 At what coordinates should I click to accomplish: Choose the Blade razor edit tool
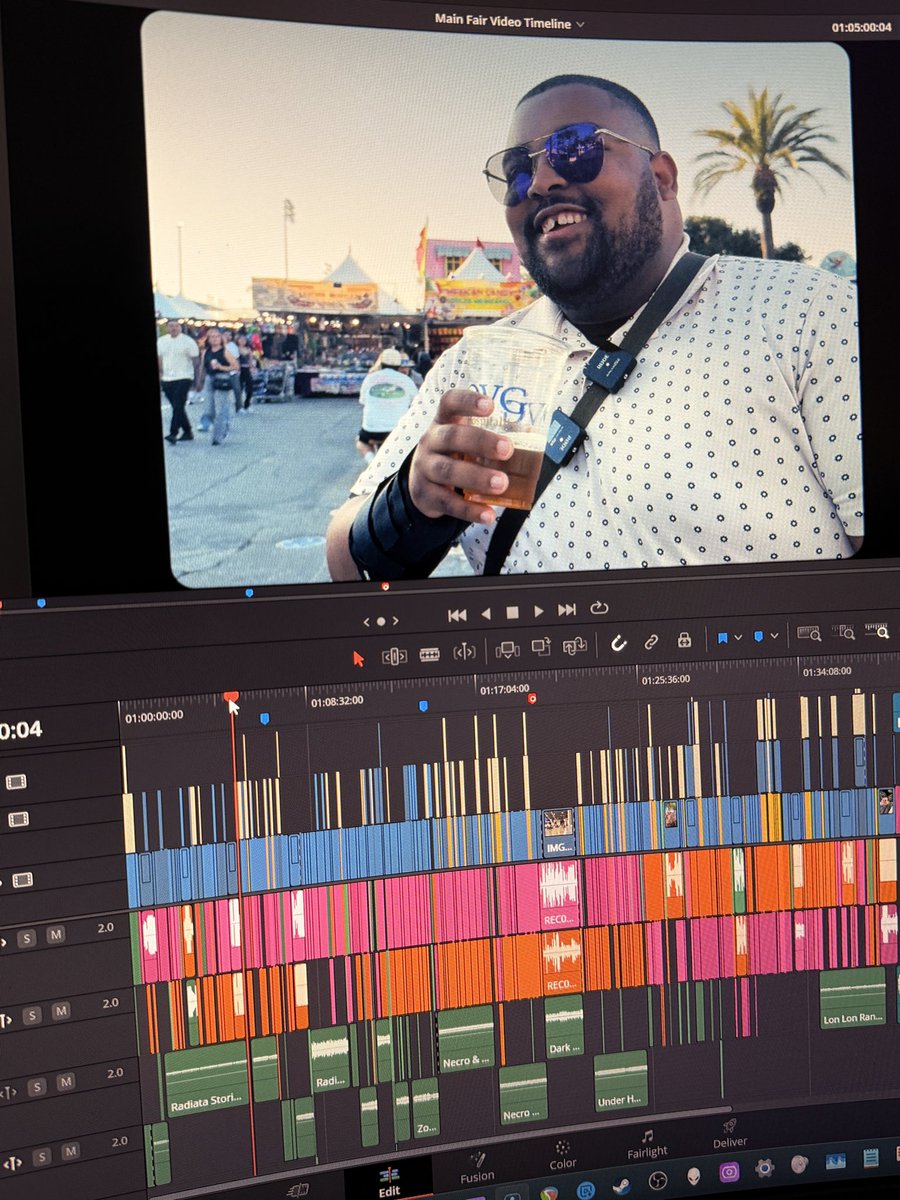[430, 654]
